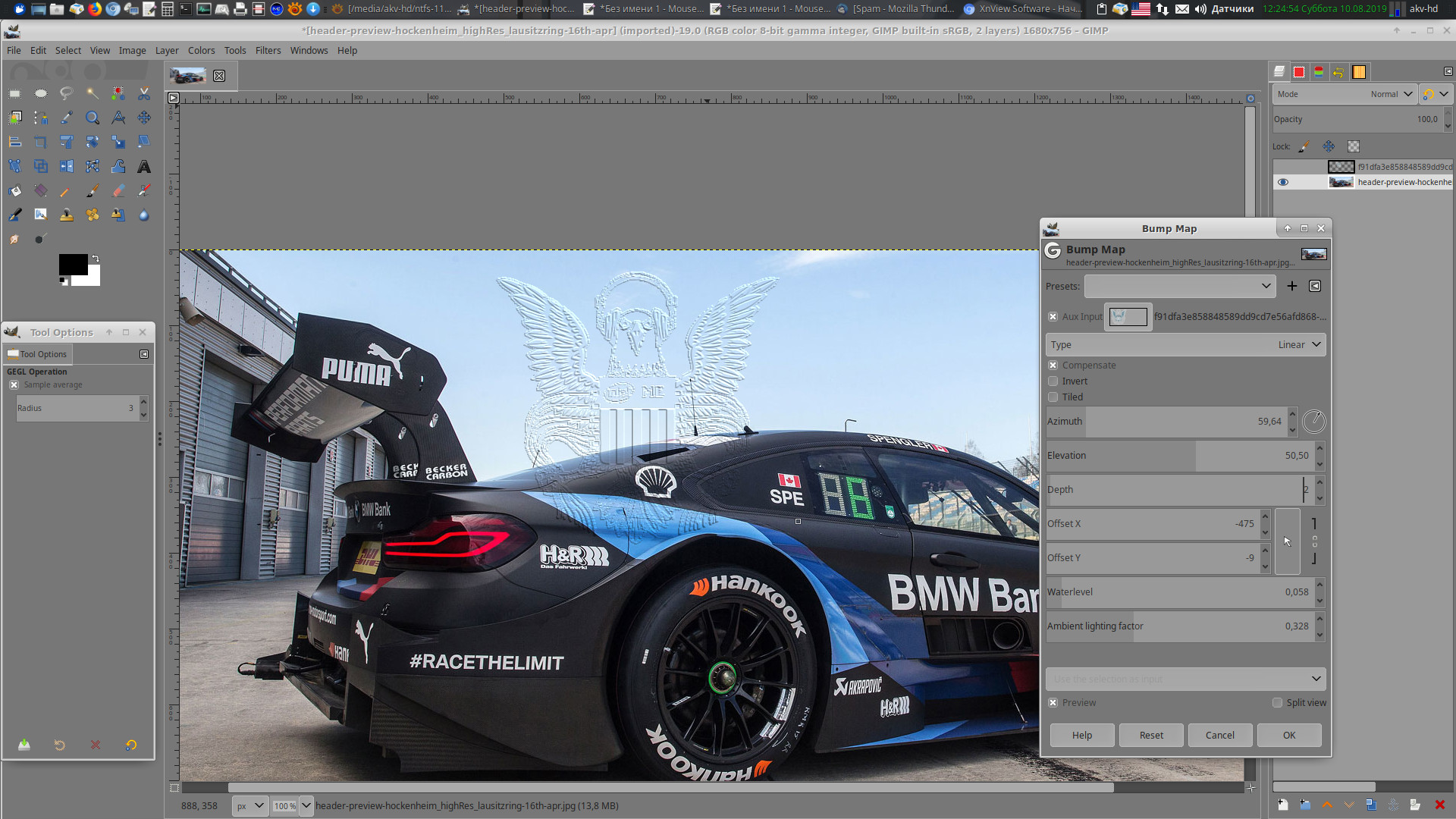Screen dimensions: 1456x819
Task: Pick the Eraser tool
Action: (x=118, y=191)
